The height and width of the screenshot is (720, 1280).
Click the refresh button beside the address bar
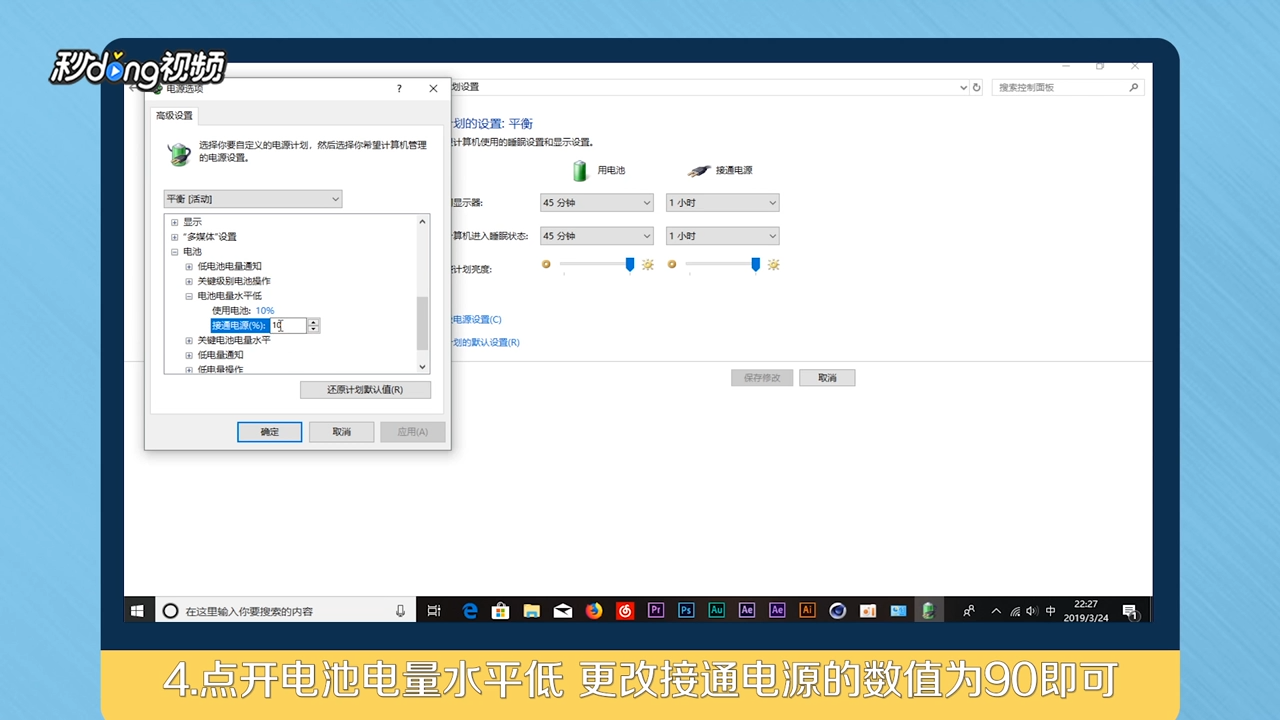pos(977,87)
